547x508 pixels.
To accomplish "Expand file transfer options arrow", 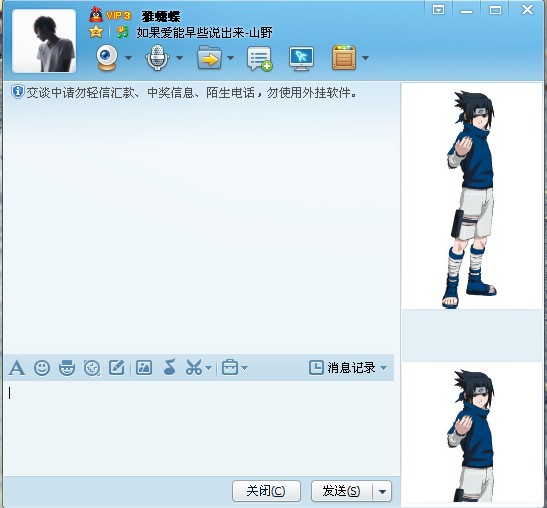I will tap(231, 58).
